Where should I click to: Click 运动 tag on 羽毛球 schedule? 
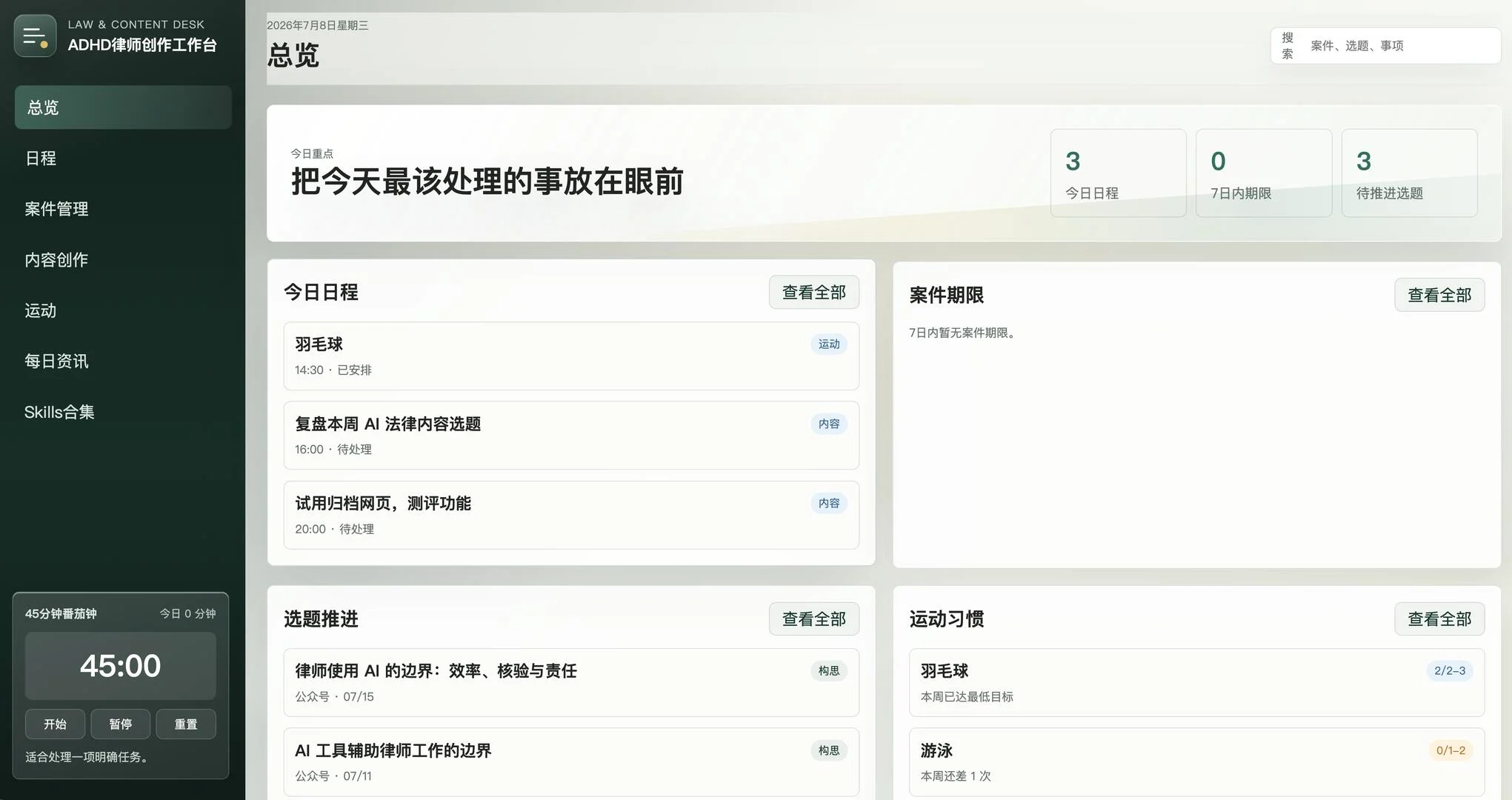point(829,344)
